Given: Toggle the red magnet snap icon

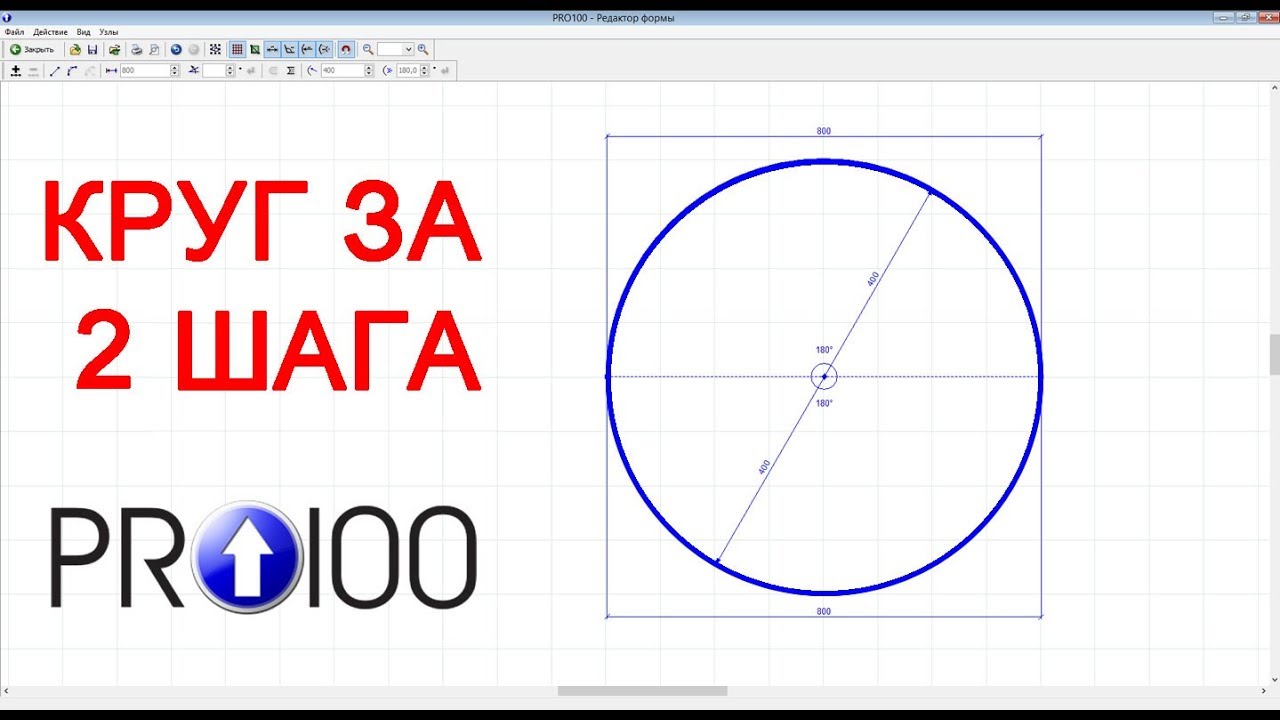Looking at the screenshot, I should point(346,49).
